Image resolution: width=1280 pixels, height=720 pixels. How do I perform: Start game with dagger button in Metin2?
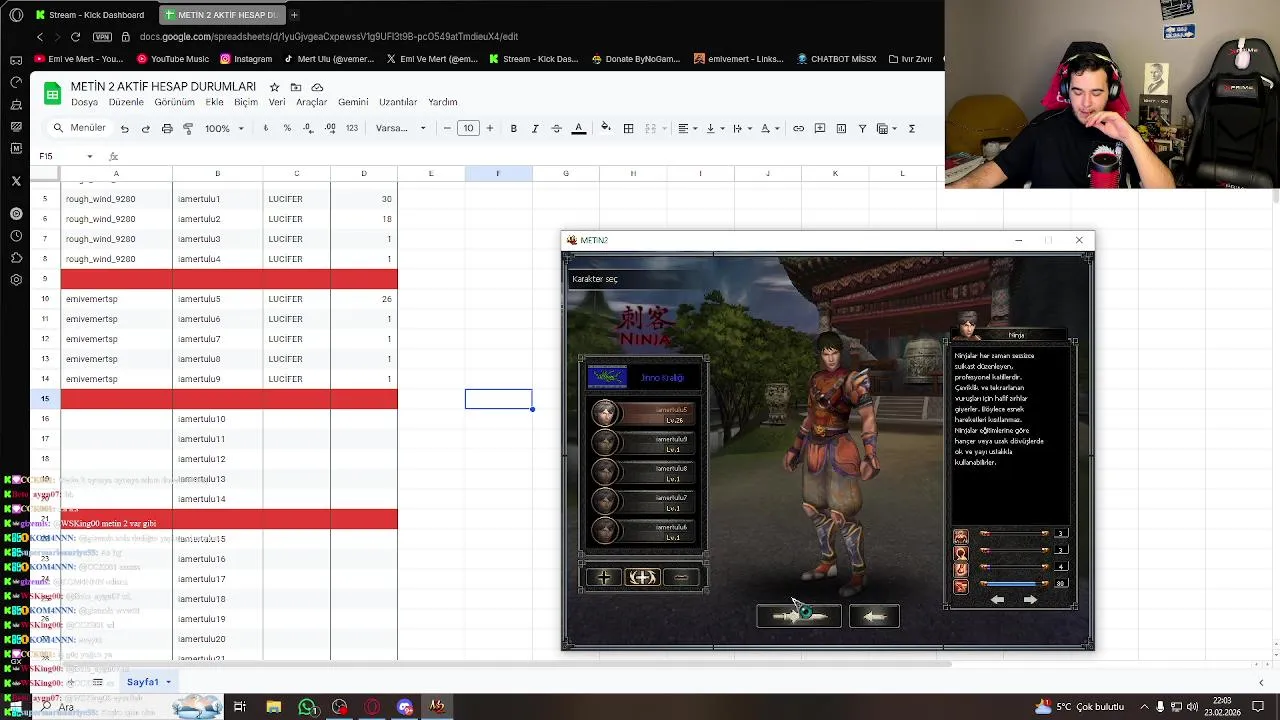pyautogui.click(x=798, y=616)
